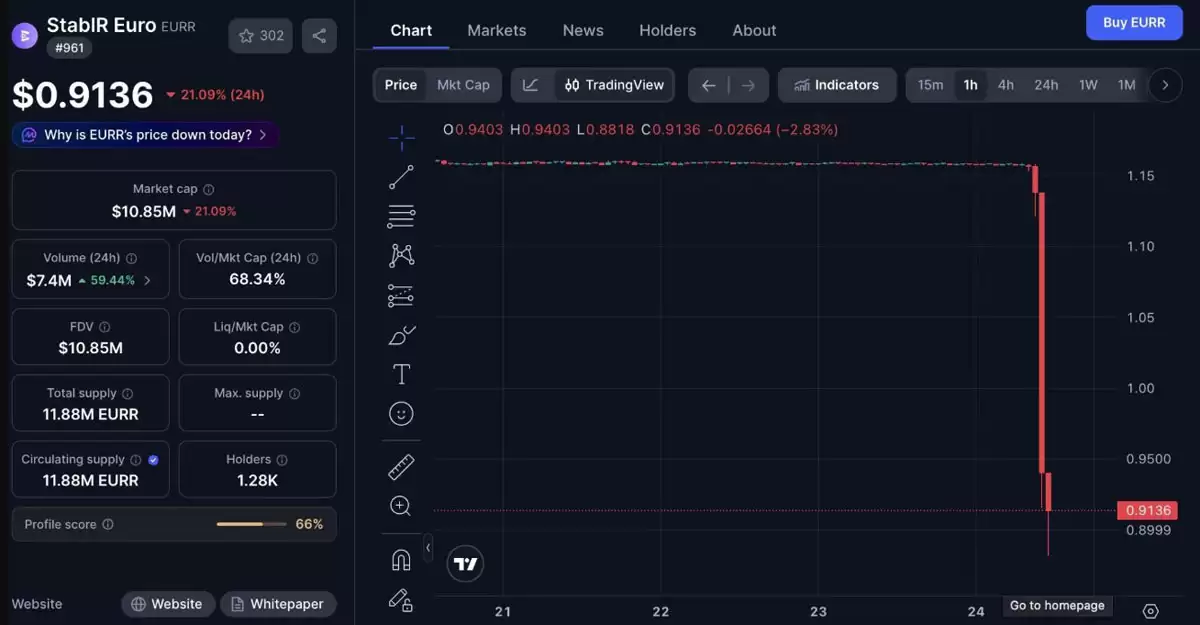Open the Markets tab
Image resolution: width=1200 pixels, height=625 pixels.
coord(497,30)
